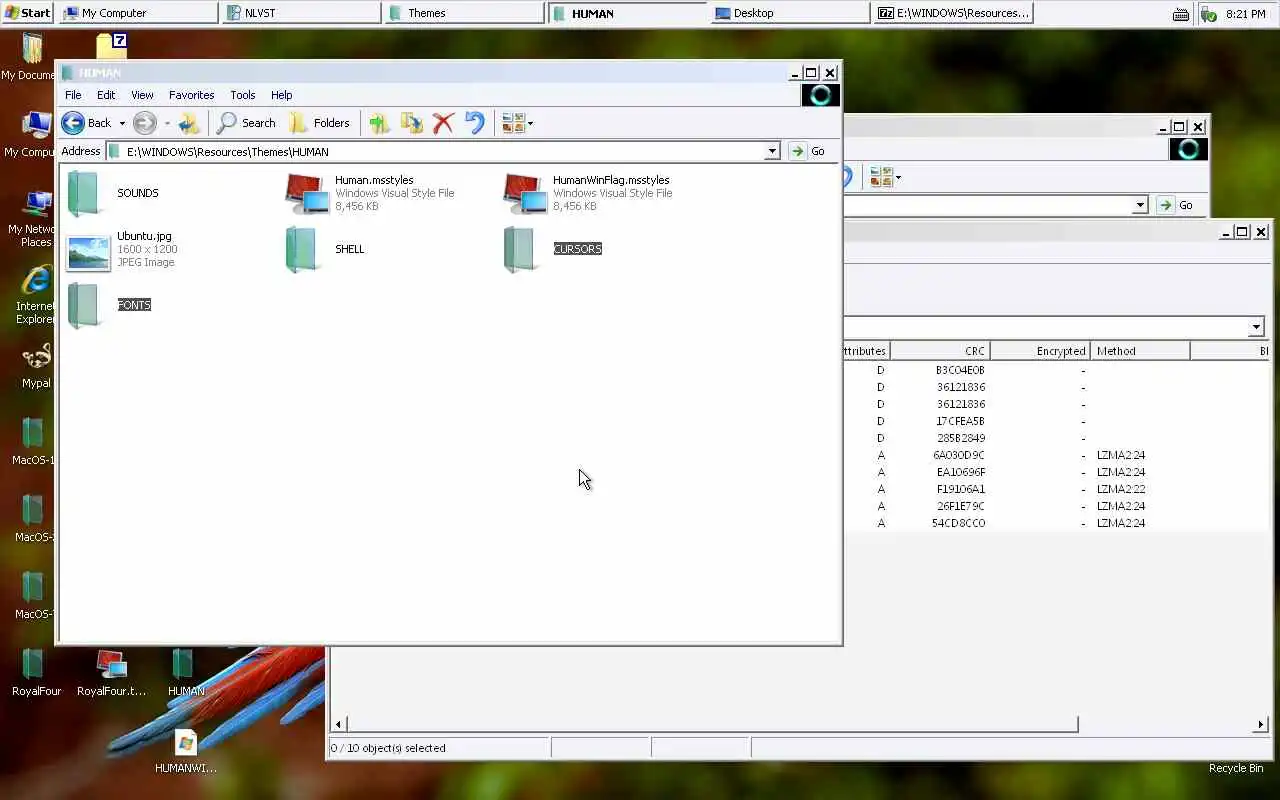Switch to NLVST taskbar button
The width and height of the screenshot is (1280, 800).
pyautogui.click(x=301, y=13)
